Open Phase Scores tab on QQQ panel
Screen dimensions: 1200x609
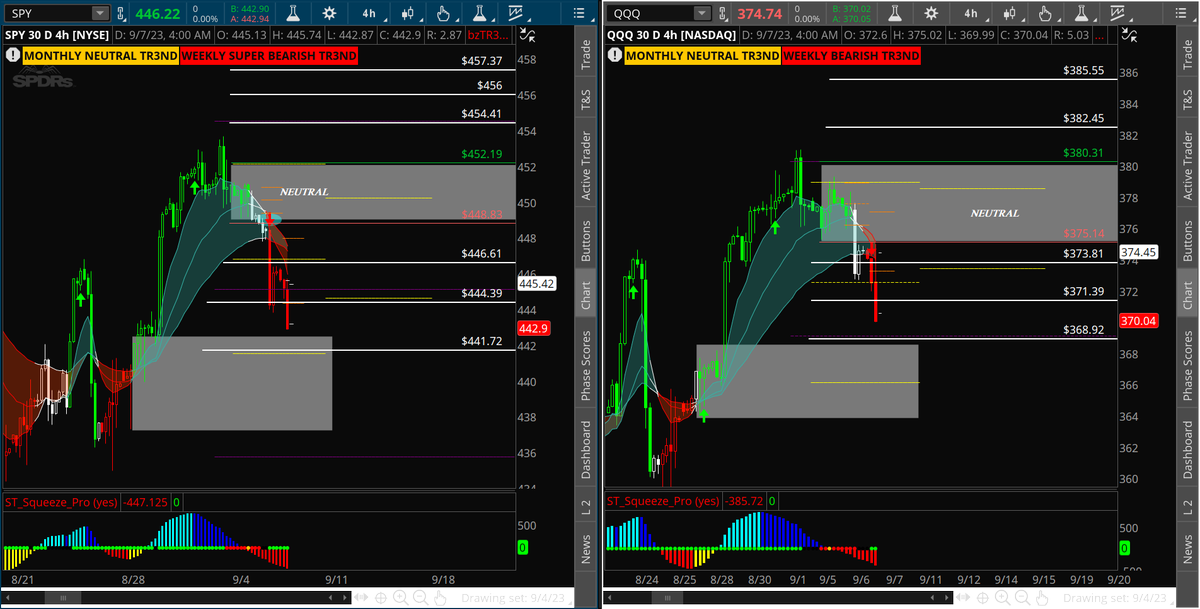coord(1188,364)
